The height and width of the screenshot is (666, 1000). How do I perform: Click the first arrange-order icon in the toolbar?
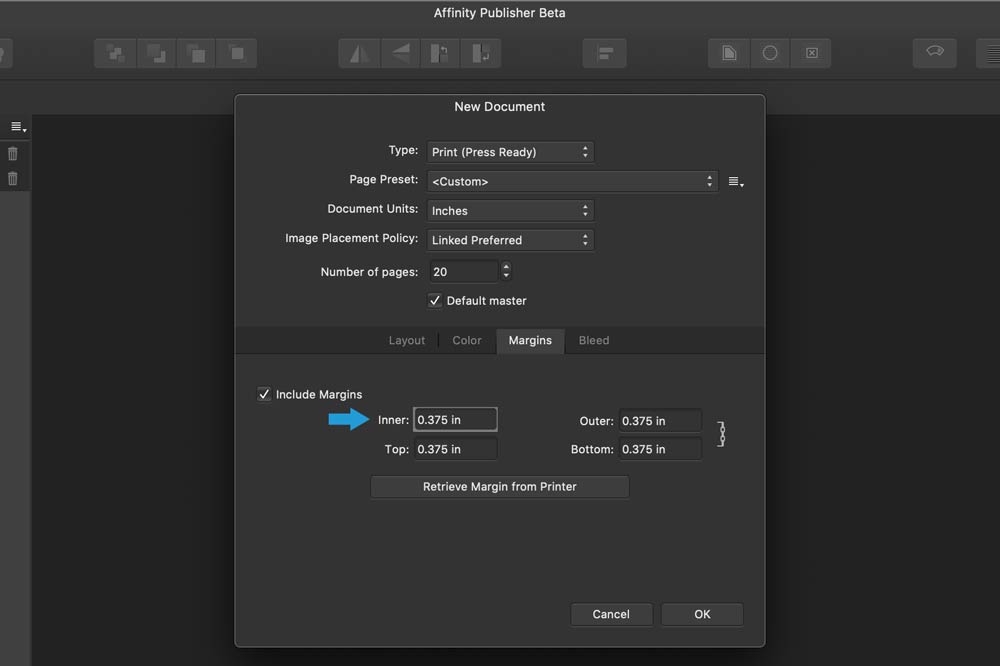tap(115, 54)
